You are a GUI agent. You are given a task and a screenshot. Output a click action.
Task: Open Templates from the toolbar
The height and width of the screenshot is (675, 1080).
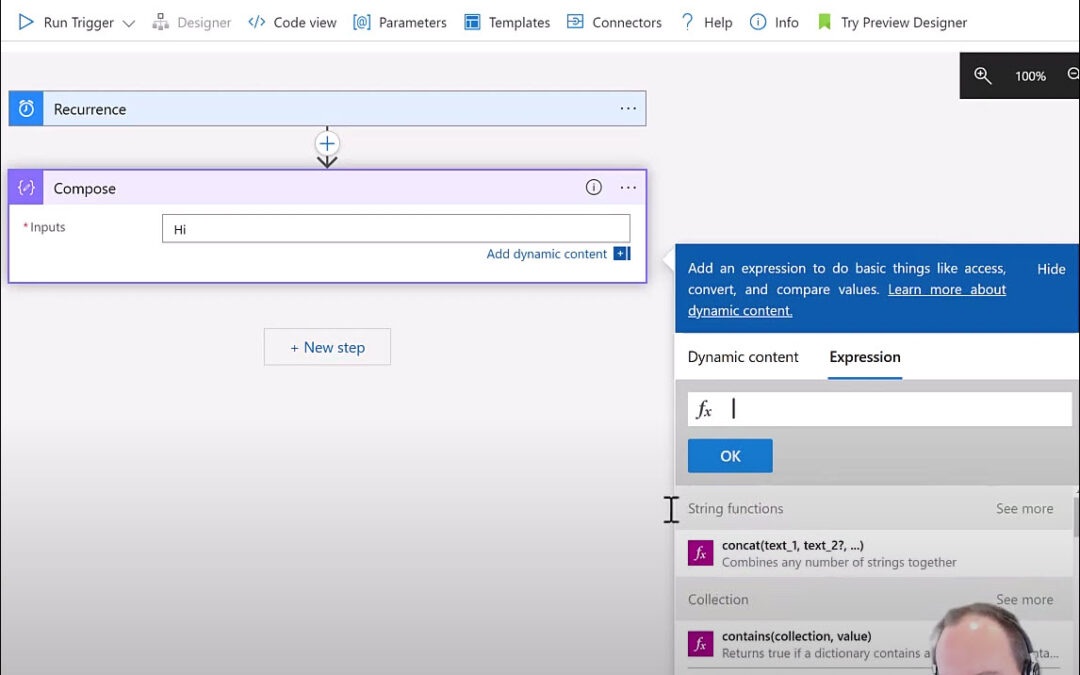coord(507,22)
